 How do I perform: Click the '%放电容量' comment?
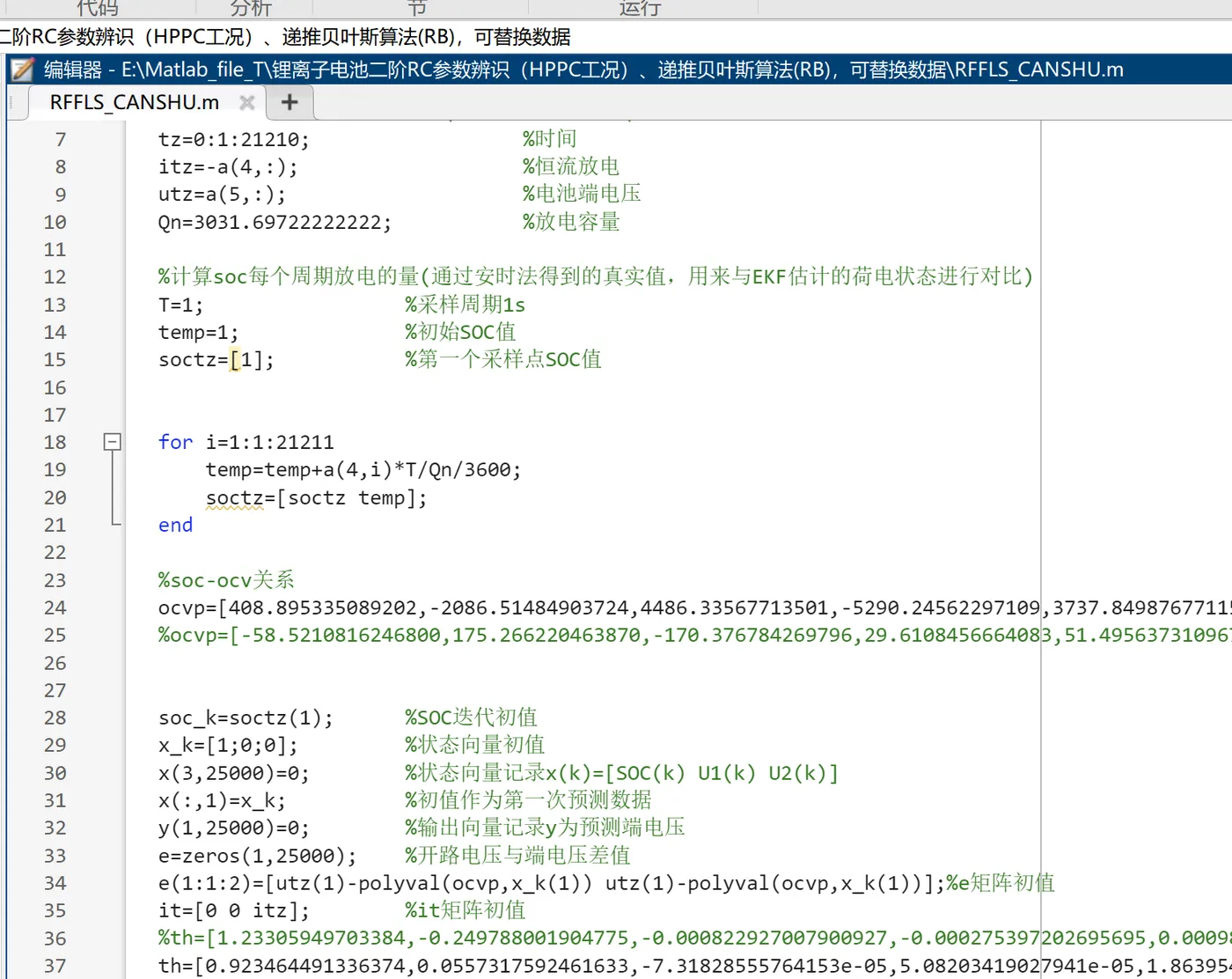[x=571, y=222]
